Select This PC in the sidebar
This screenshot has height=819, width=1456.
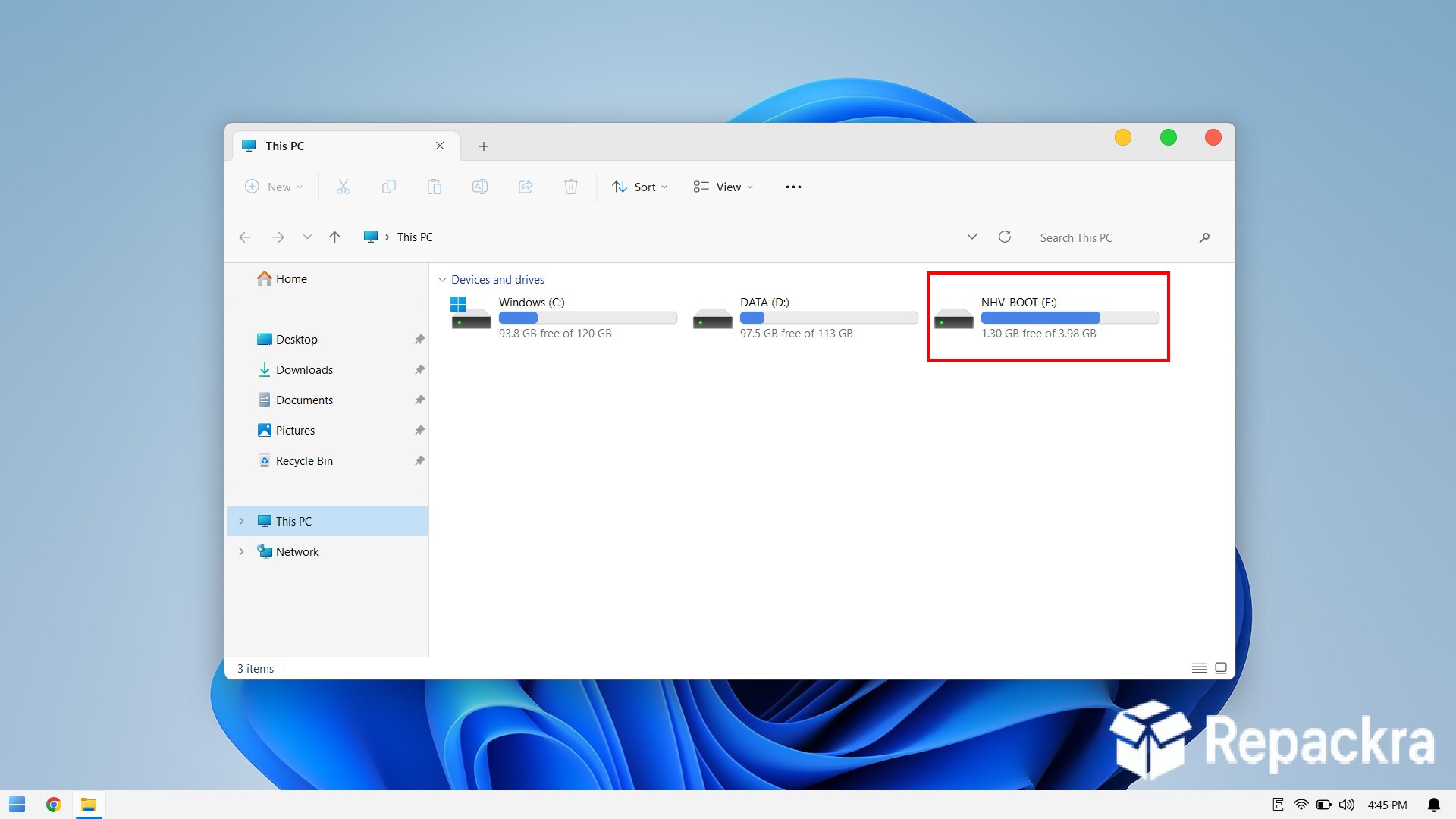click(x=327, y=521)
